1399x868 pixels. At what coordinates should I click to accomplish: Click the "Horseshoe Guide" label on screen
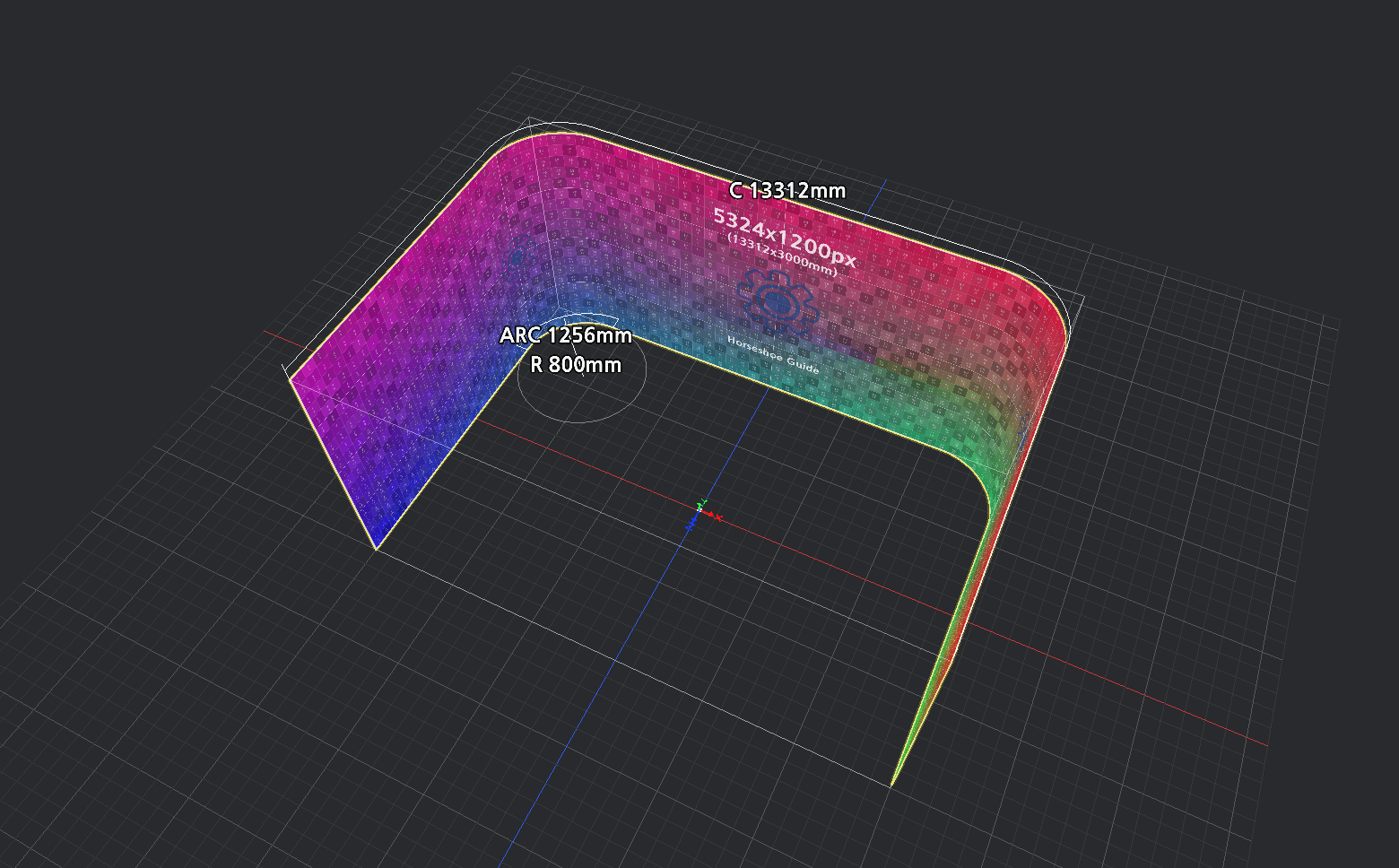[773, 355]
